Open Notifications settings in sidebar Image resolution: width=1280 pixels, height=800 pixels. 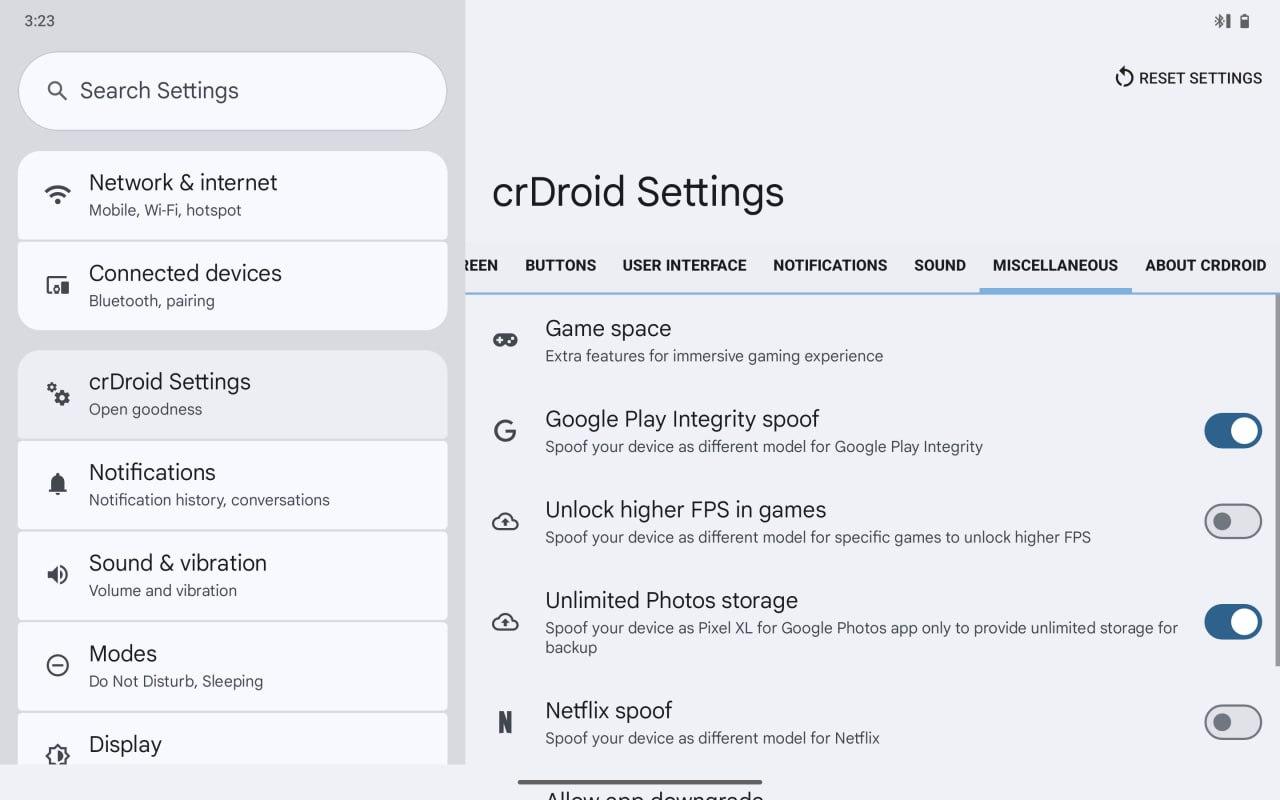[232, 485]
